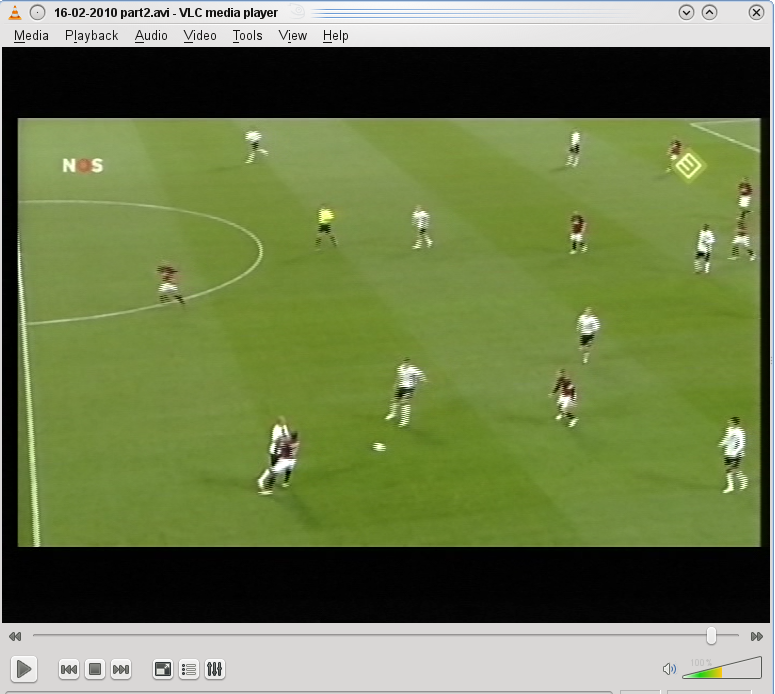Set volume using the volume triangle slider
Image resolution: width=775 pixels, height=694 pixels.
coord(725,669)
